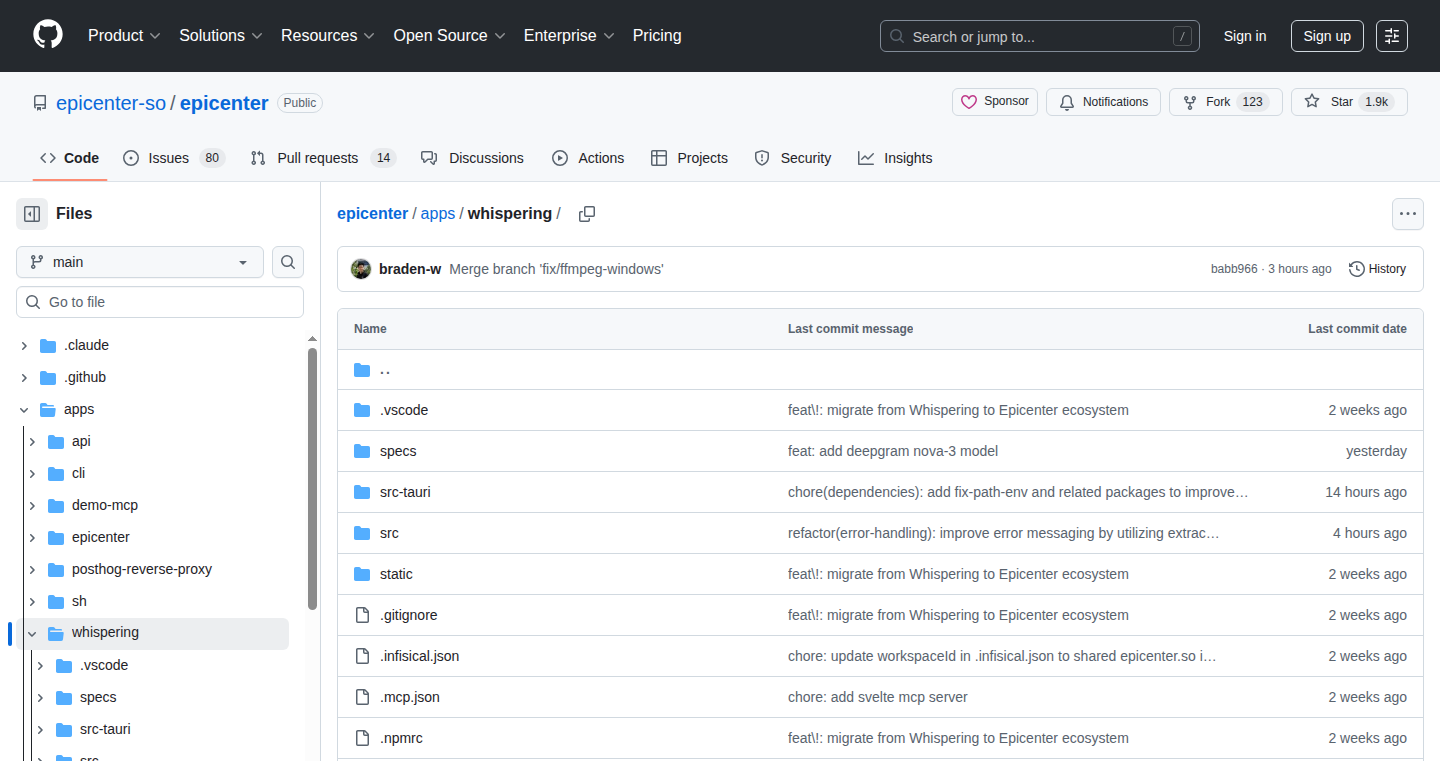The image size is (1440, 761).
Task: Fork the repository with Fork button
Action: click(1226, 102)
